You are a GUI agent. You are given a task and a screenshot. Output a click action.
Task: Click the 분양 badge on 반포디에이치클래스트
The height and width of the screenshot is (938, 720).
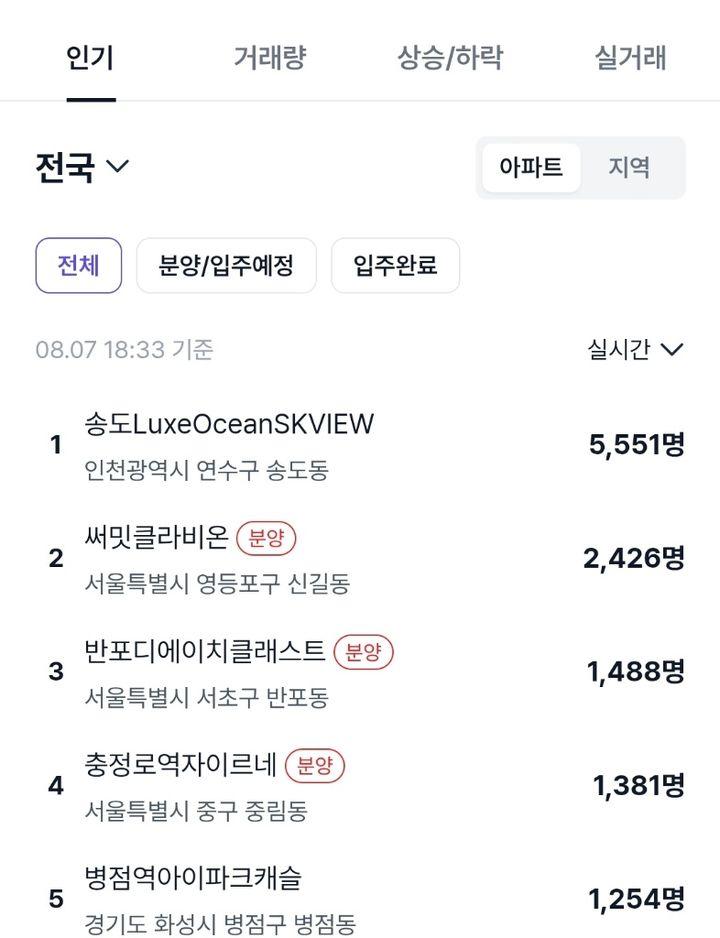[x=363, y=651]
